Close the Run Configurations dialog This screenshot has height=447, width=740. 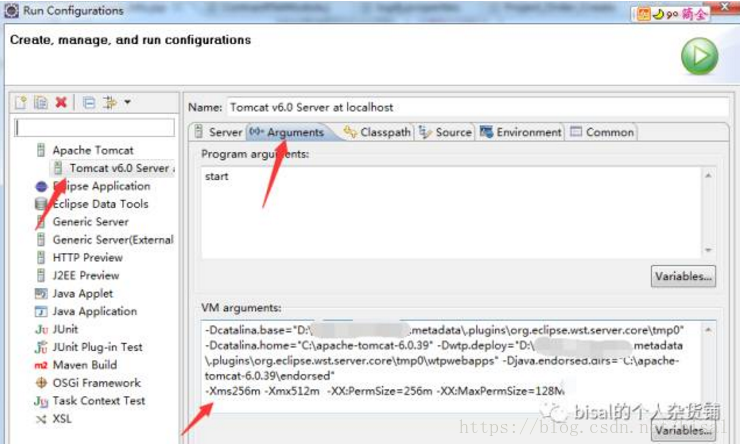[x=725, y=7]
